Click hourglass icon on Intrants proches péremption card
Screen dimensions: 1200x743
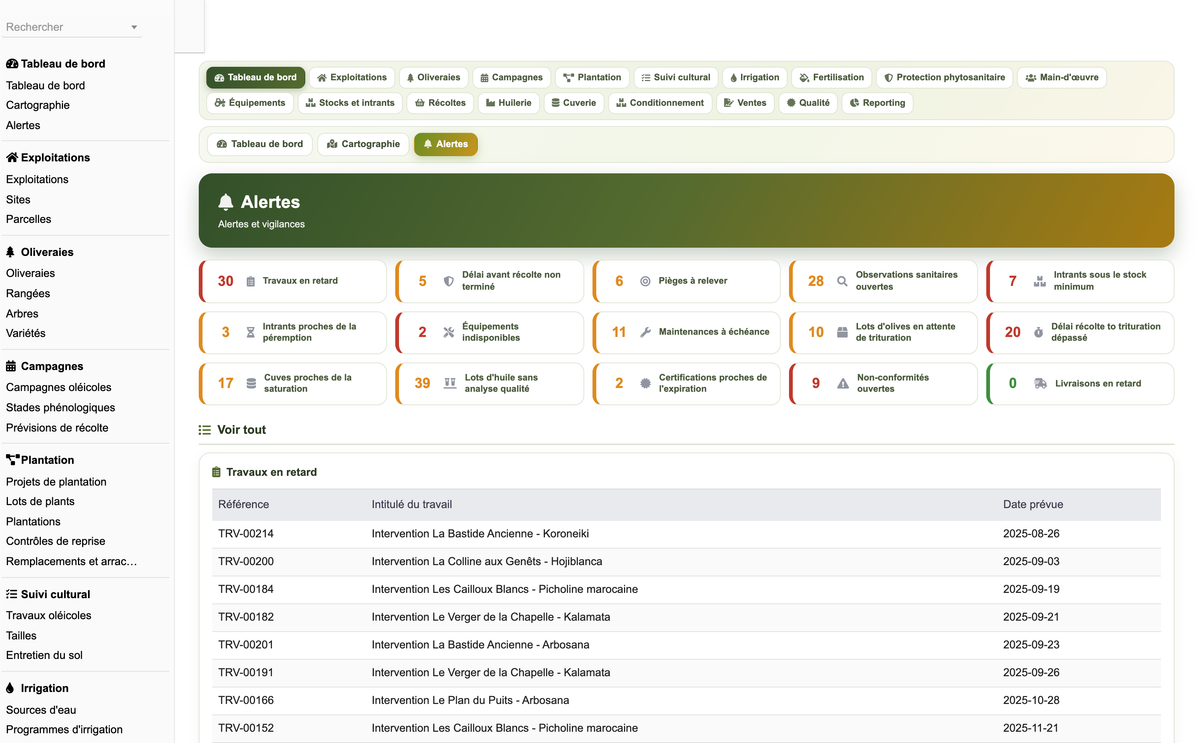[251, 332]
